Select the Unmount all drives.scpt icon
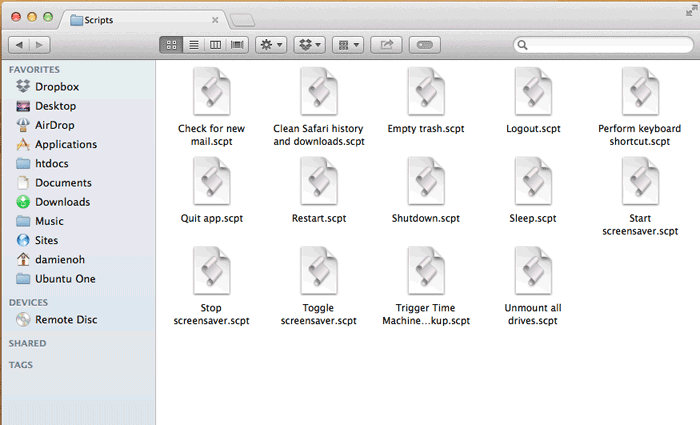This screenshot has height=425, width=700. 533,271
